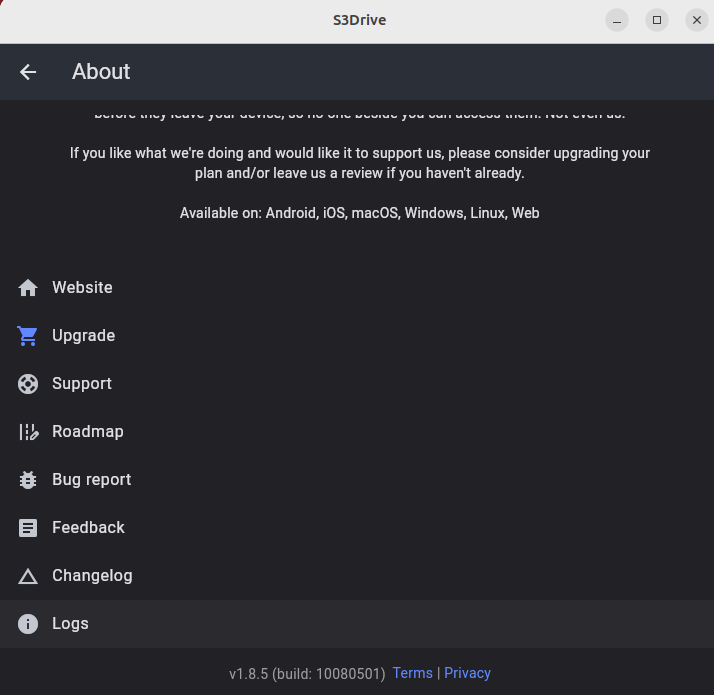Viewport: 714px width, 695px height.
Task: Click the Support lifebuoy icon
Action: click(x=28, y=384)
